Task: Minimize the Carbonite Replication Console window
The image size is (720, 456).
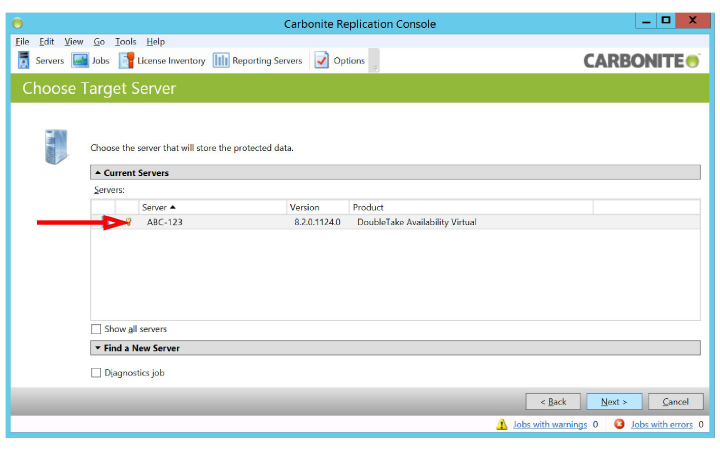Action: click(646, 21)
